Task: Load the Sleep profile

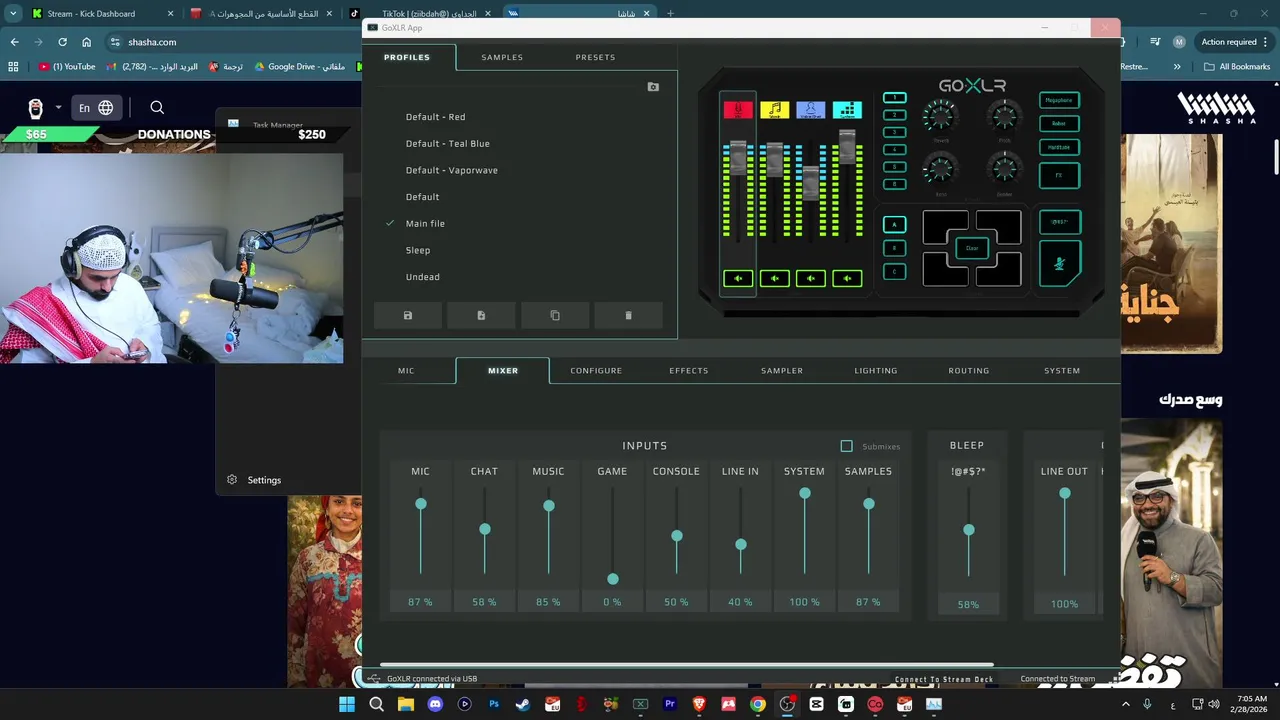Action: [418, 250]
